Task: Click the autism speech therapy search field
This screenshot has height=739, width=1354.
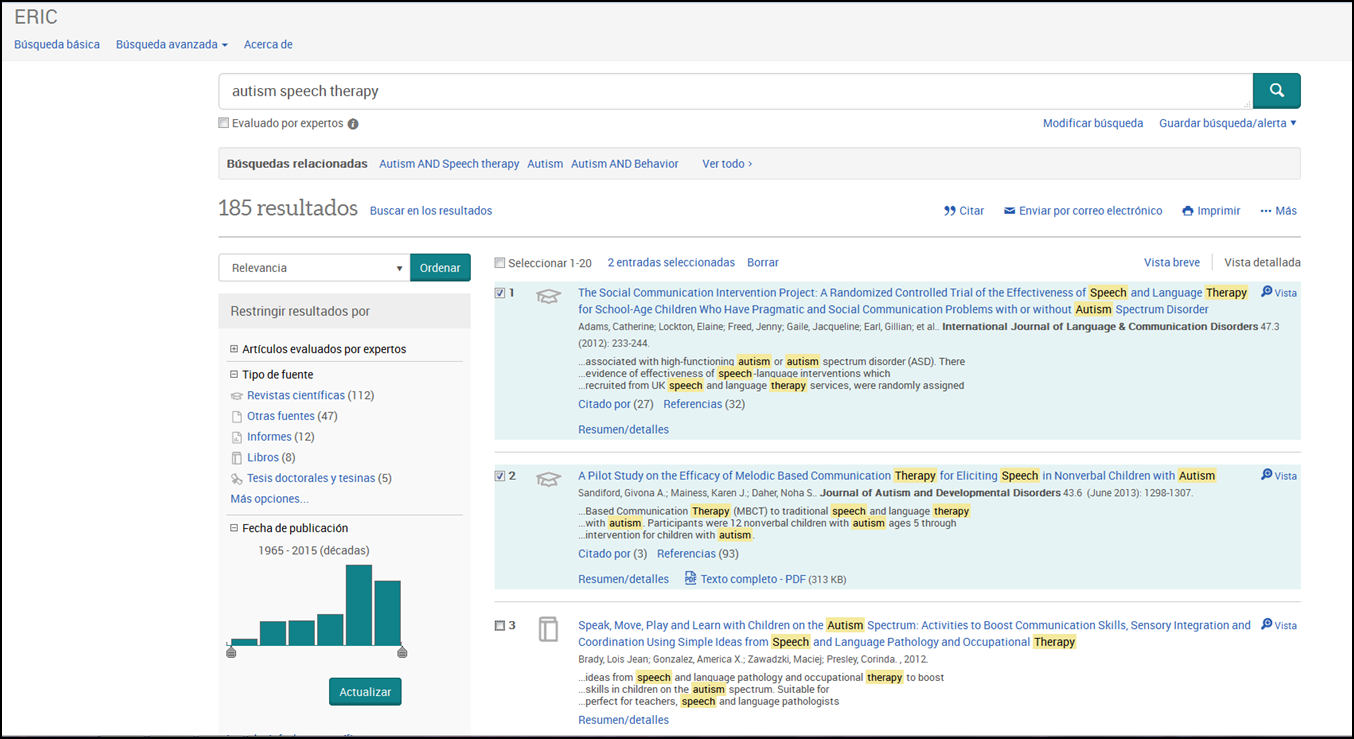Action: click(x=735, y=91)
